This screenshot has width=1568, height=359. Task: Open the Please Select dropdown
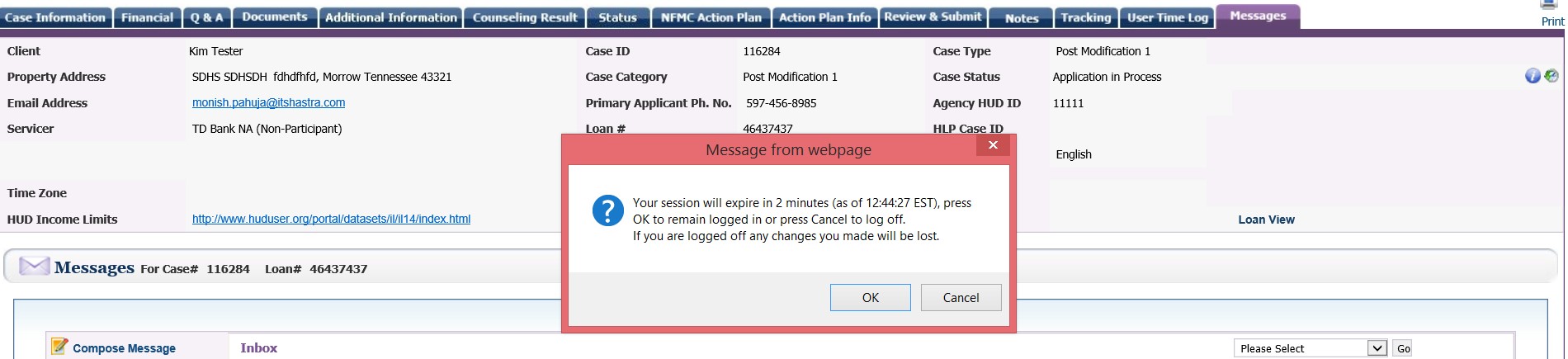[1311, 348]
